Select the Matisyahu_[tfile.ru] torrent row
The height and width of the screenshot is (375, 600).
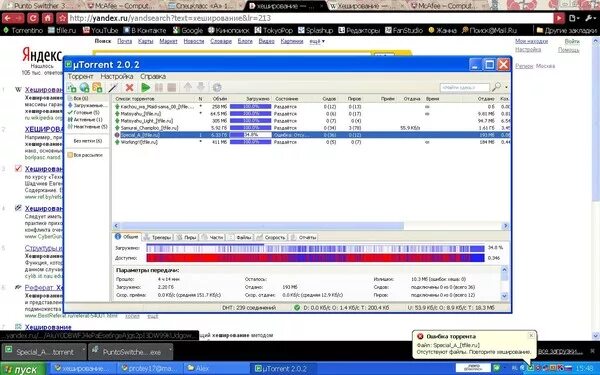[311, 114]
